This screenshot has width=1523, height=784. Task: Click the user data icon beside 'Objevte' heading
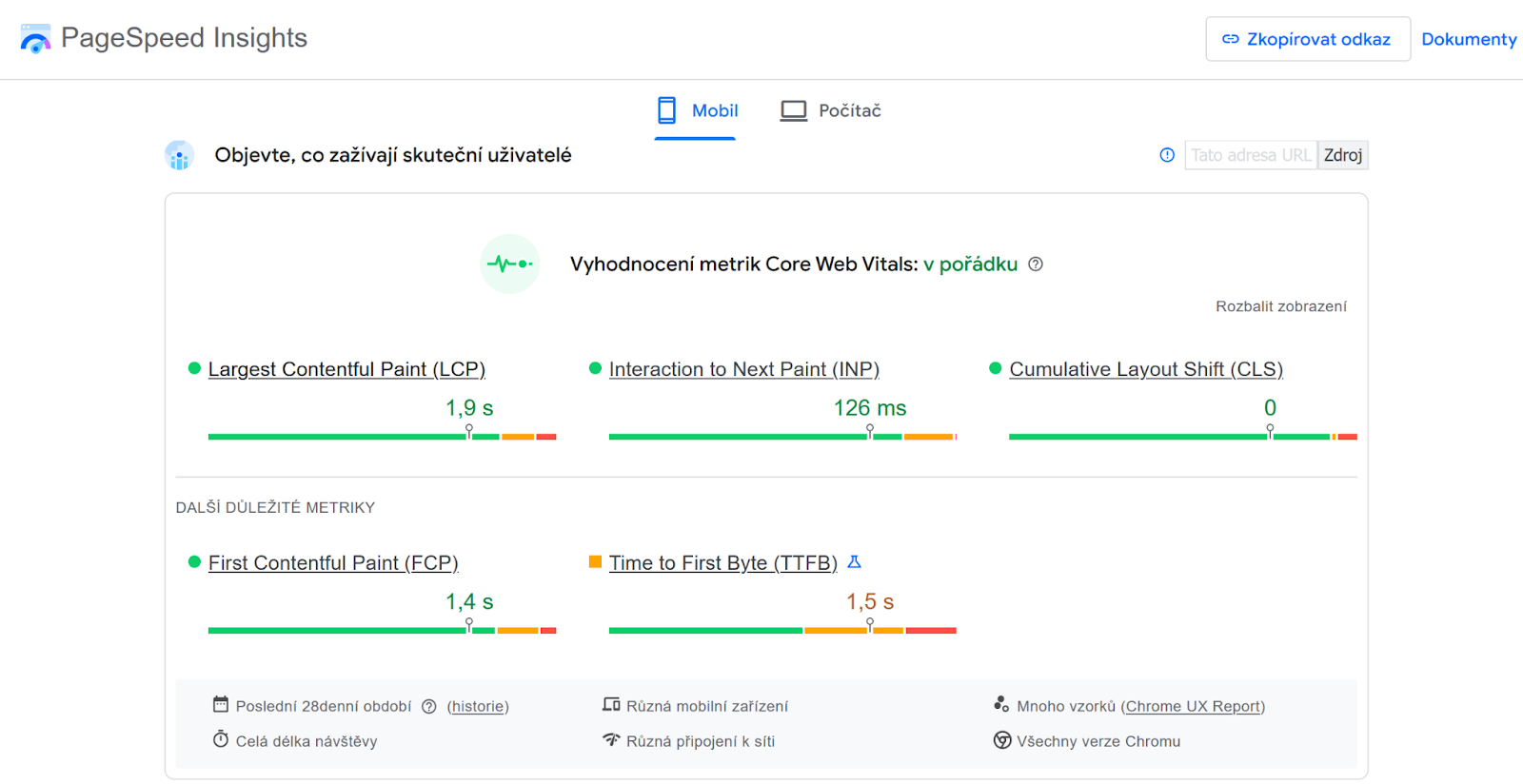click(179, 155)
